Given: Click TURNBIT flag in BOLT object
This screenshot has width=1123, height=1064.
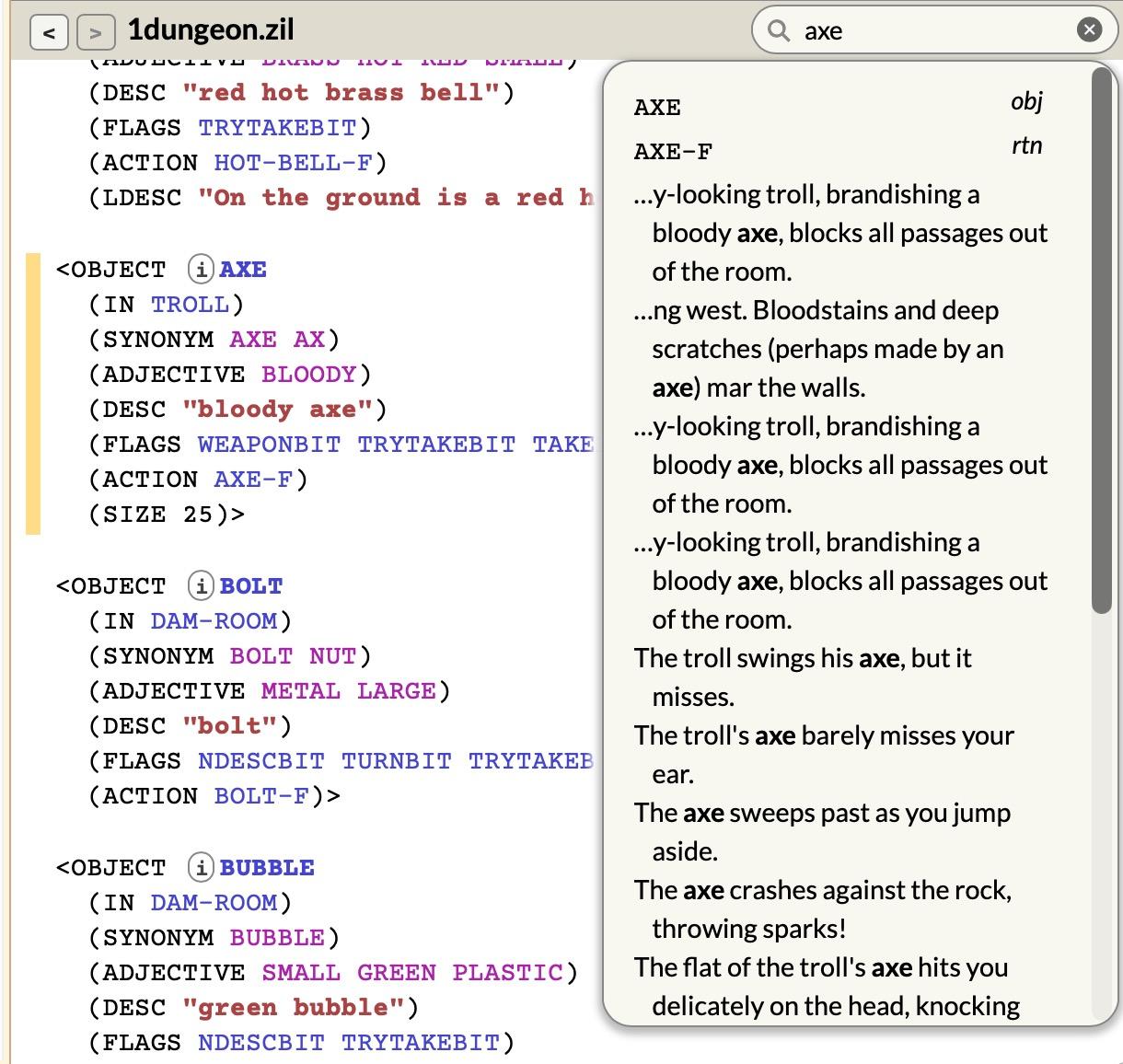Looking at the screenshot, I should tap(397, 761).
